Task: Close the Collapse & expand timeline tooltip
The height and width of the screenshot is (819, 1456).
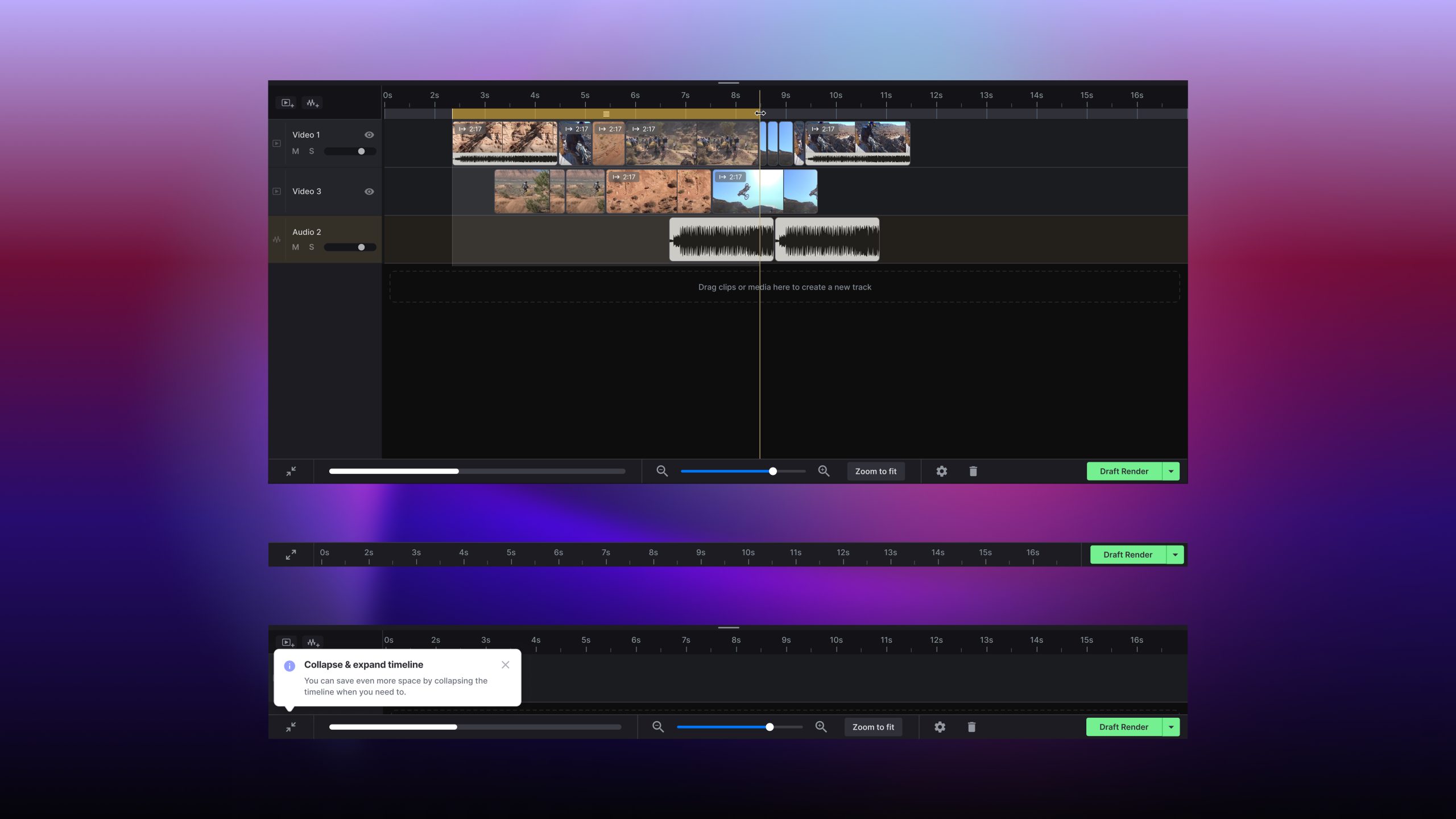Action: pos(505,665)
